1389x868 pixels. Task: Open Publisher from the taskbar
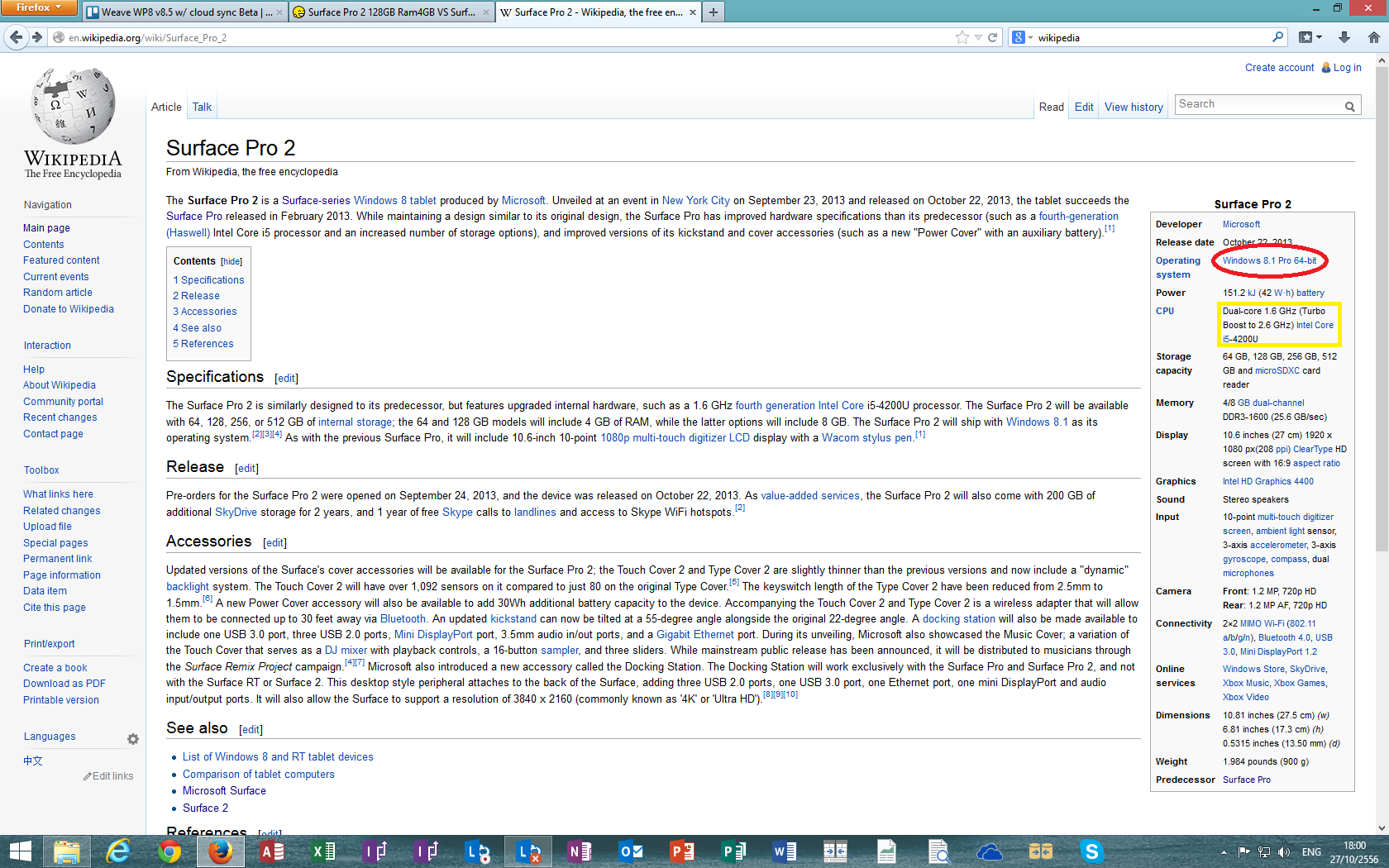coord(733,851)
